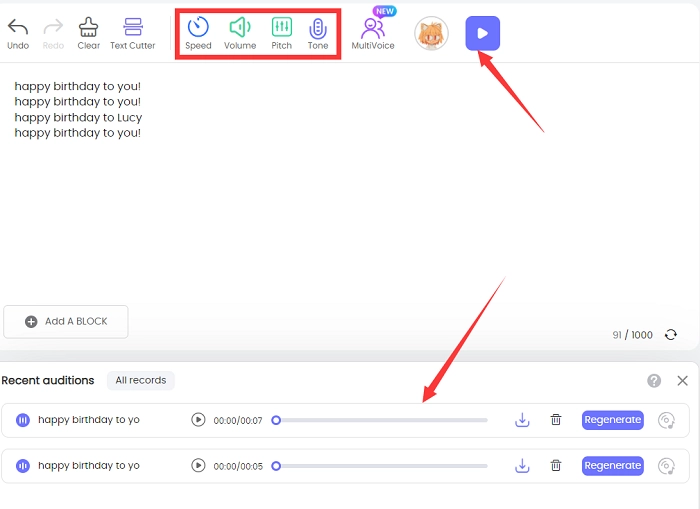The image size is (700, 509).
Task: Switch to the All records tab
Action: [141, 380]
